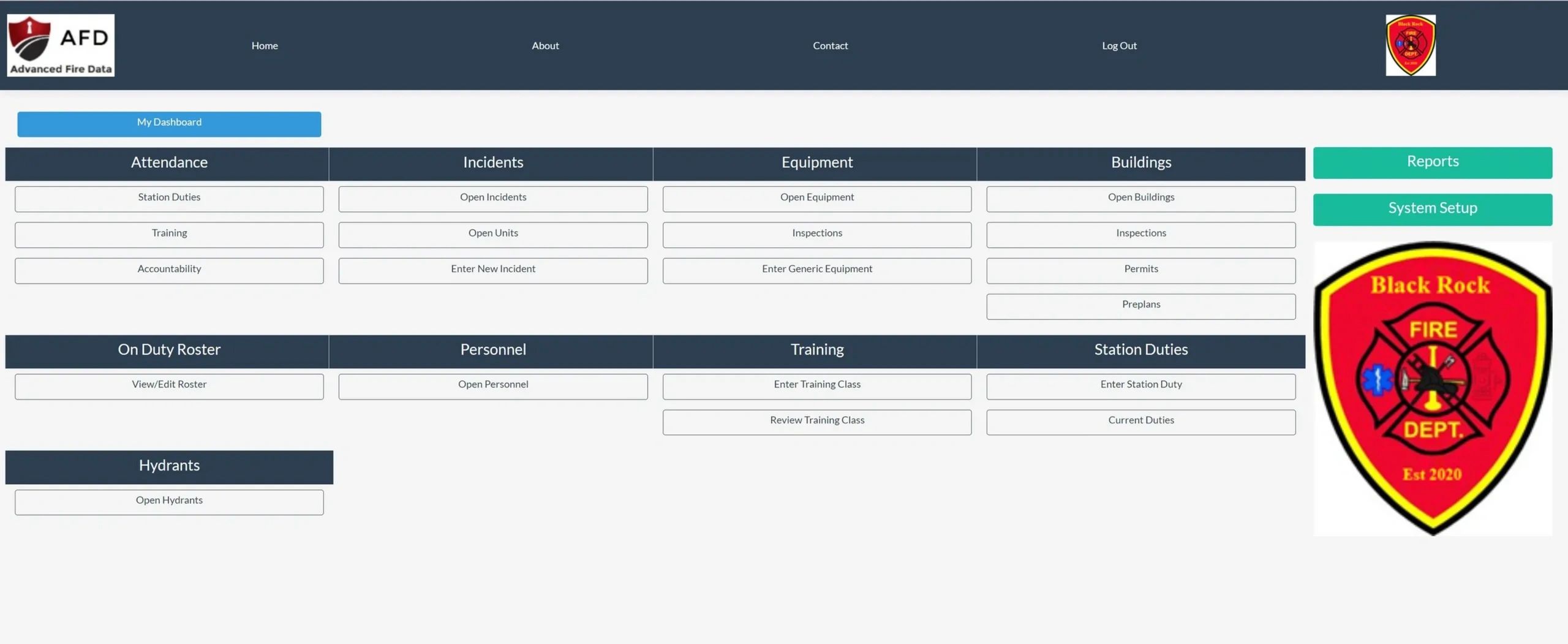
Task: View Current Duties under Station Duties
Action: 1140,422
